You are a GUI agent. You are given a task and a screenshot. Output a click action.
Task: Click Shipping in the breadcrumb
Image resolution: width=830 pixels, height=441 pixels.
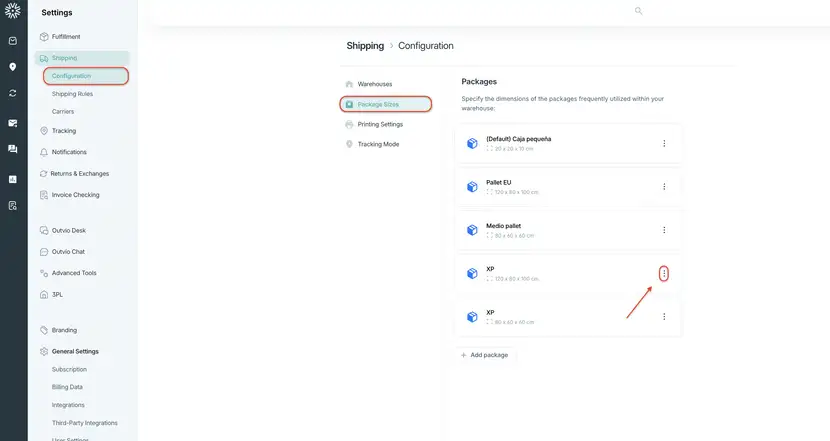(x=365, y=46)
